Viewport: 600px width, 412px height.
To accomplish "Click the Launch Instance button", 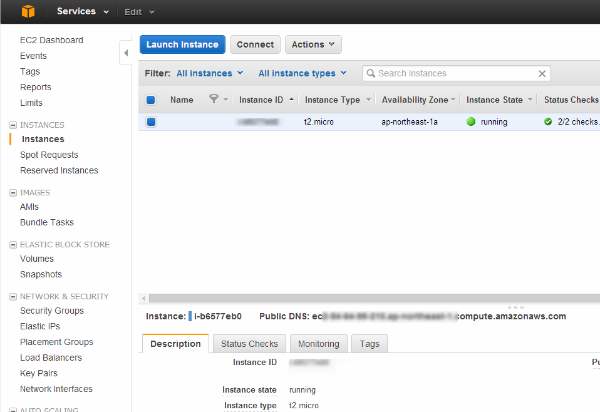I will click(x=183, y=45).
